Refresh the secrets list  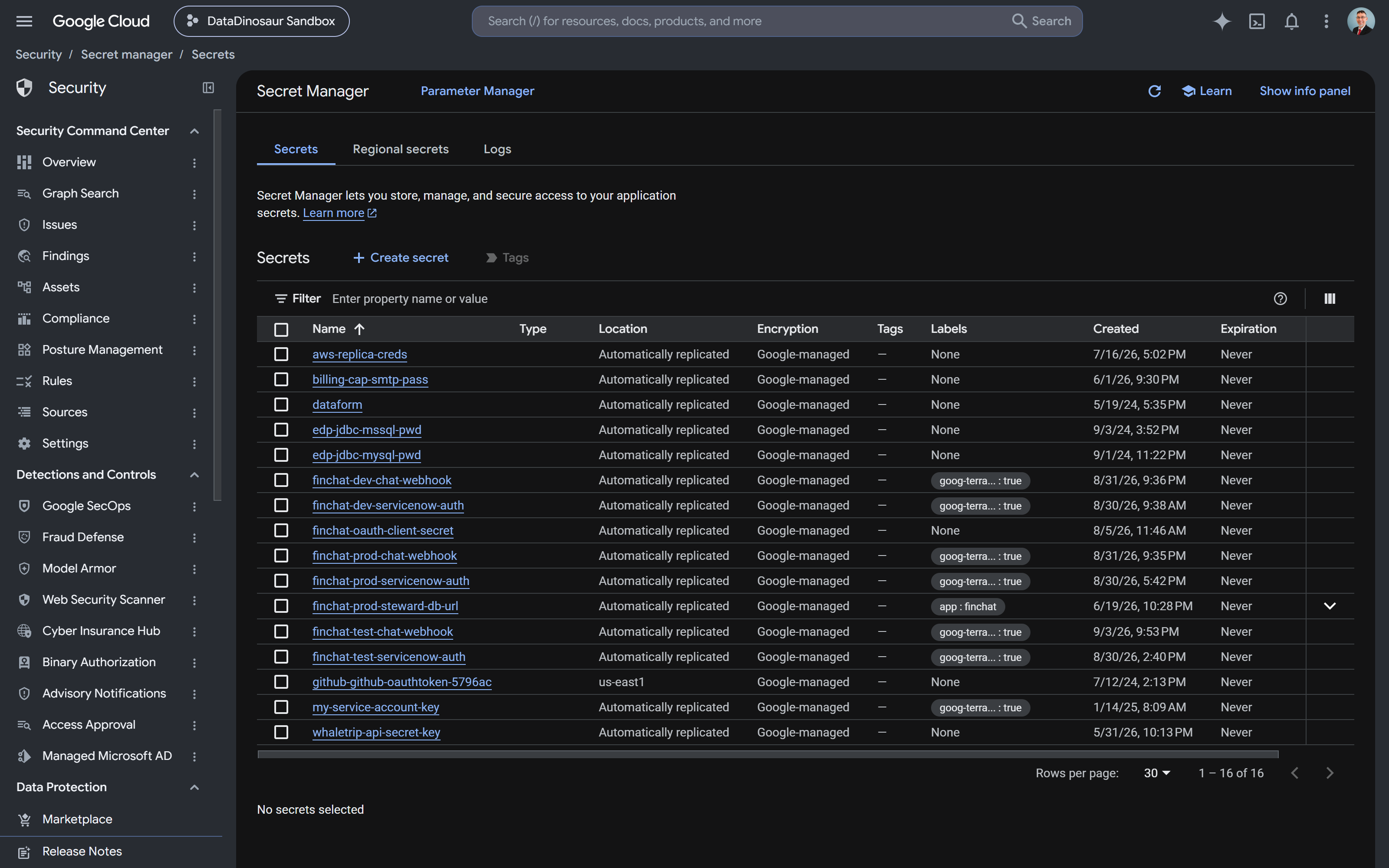click(x=1154, y=91)
